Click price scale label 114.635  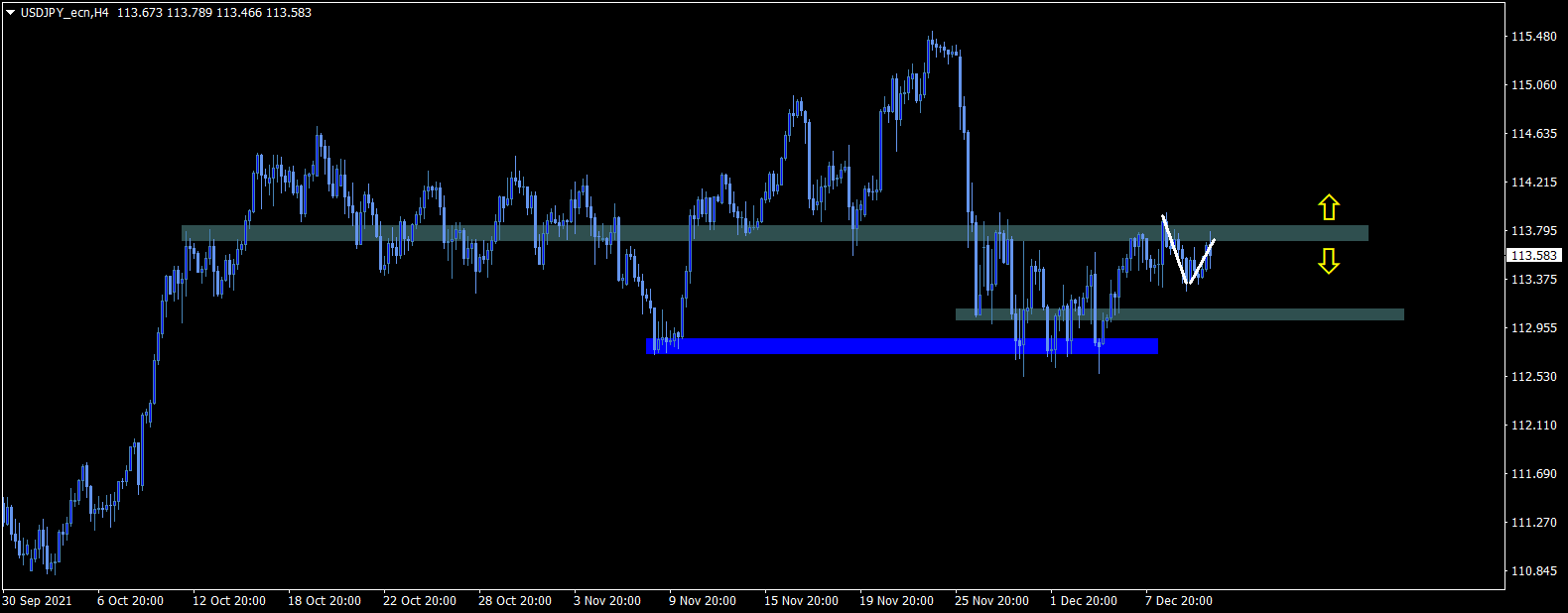pos(1533,134)
